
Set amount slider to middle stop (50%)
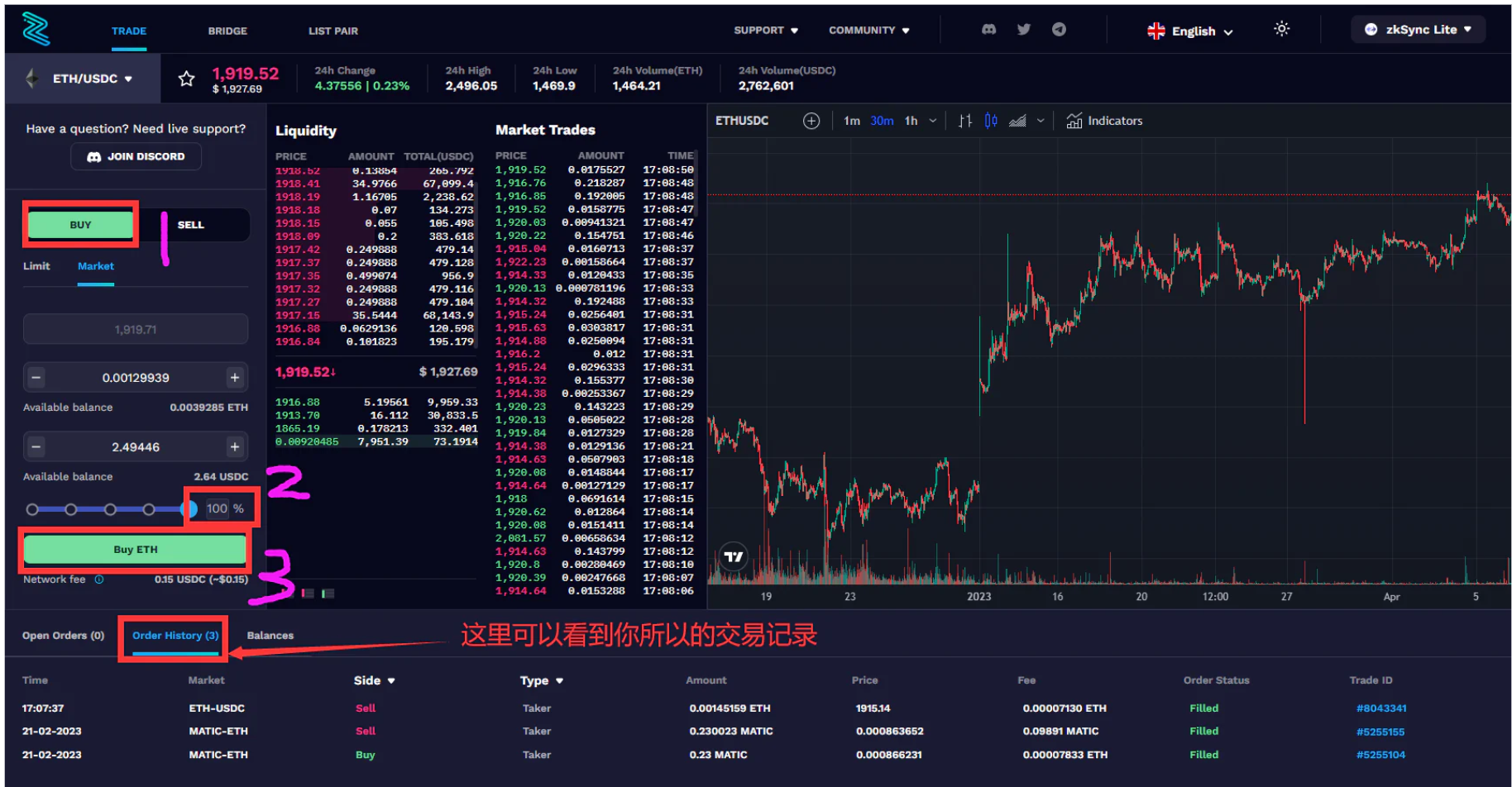pyautogui.click(x=110, y=509)
